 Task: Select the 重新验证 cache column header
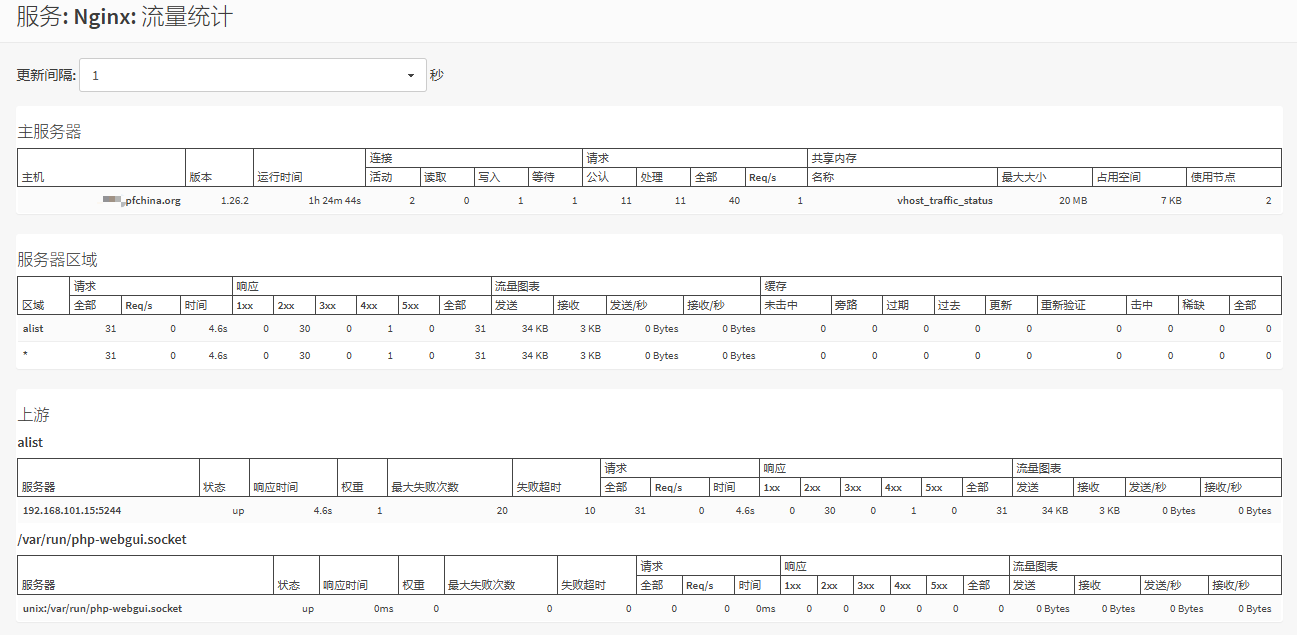tap(1062, 305)
